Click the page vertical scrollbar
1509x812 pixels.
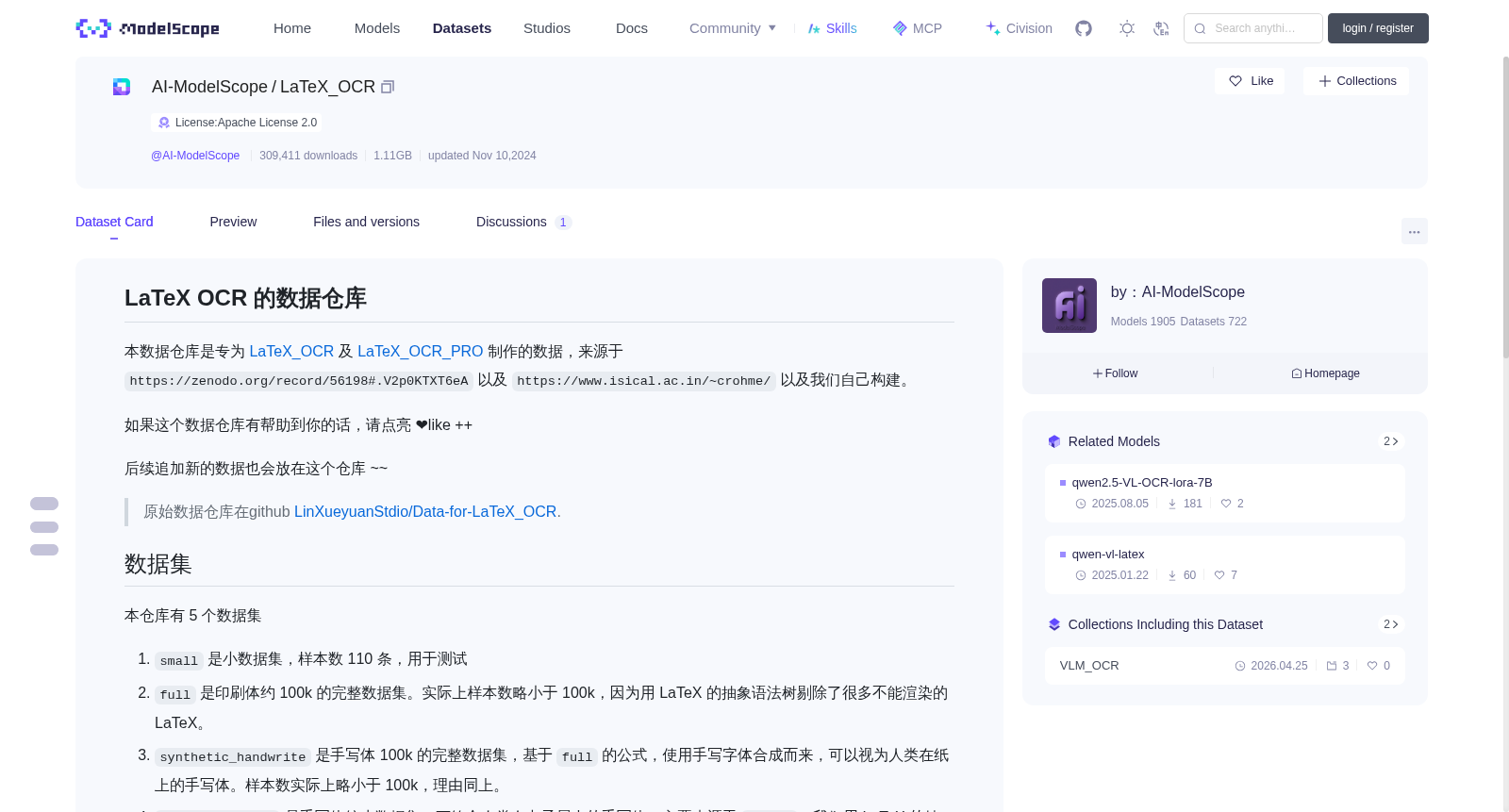tap(1505, 207)
